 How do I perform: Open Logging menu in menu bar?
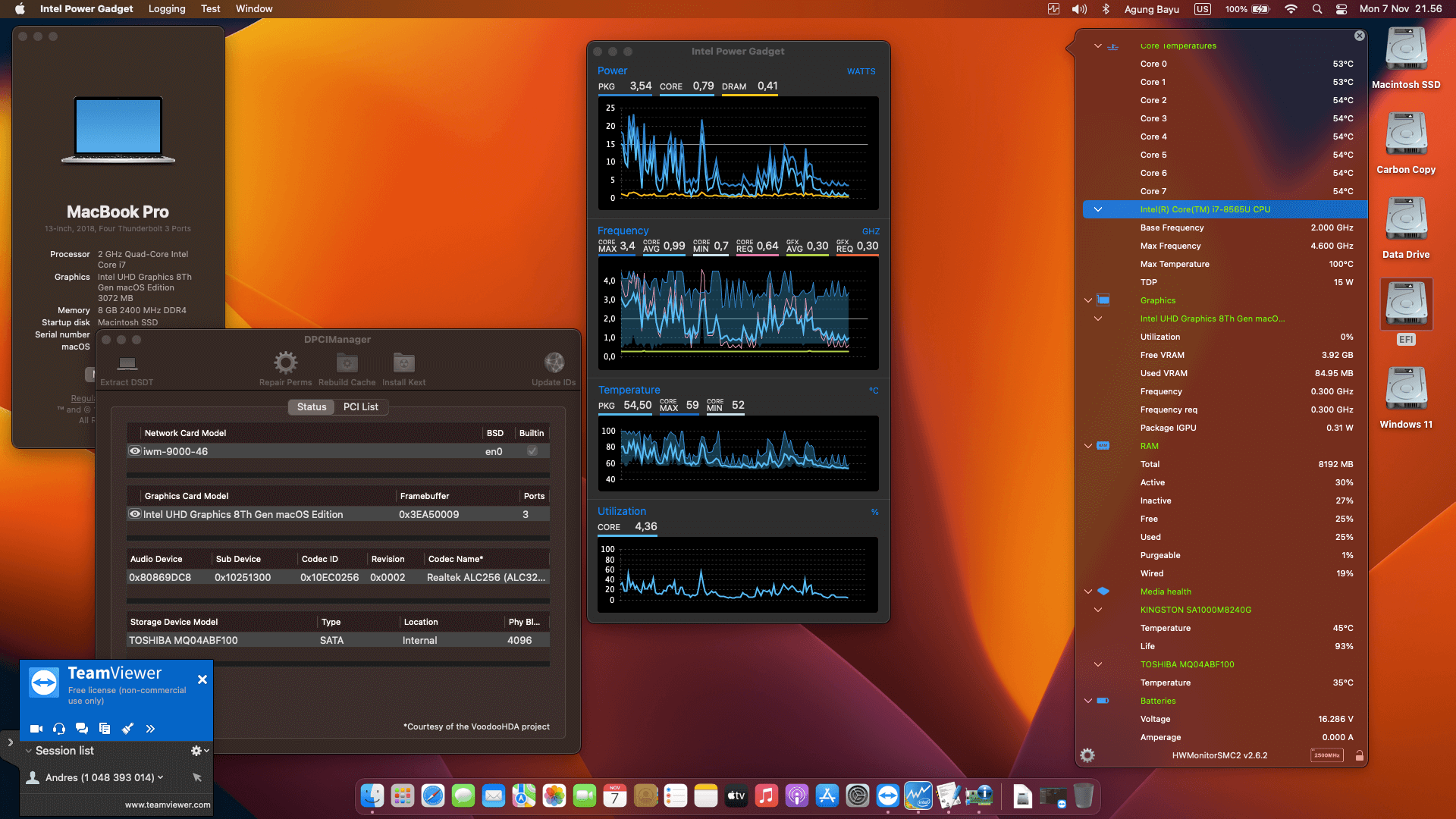(x=167, y=9)
